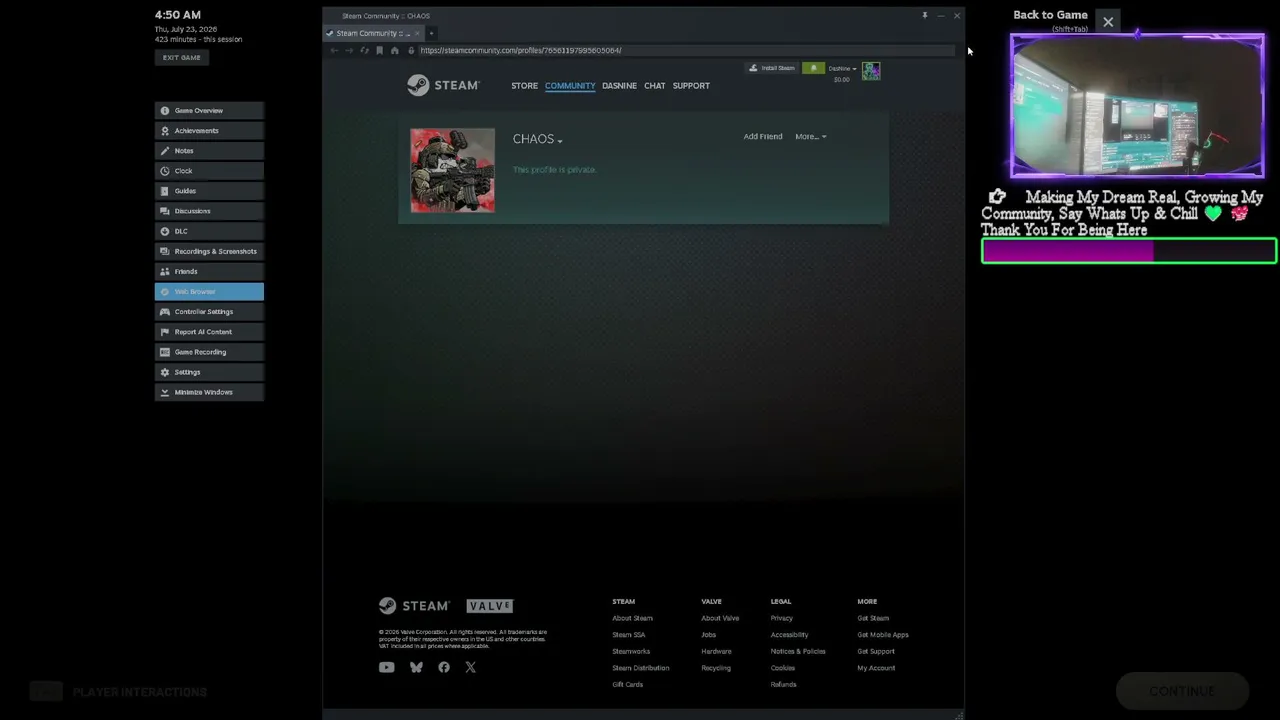The width and height of the screenshot is (1280, 720).
Task: Click Minimize Windows in the sidebar
Action: (x=209, y=392)
